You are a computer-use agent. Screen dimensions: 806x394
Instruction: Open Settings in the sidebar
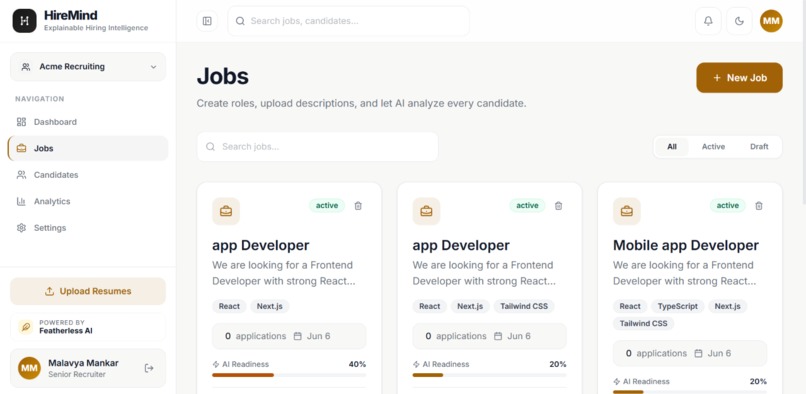[88, 227]
